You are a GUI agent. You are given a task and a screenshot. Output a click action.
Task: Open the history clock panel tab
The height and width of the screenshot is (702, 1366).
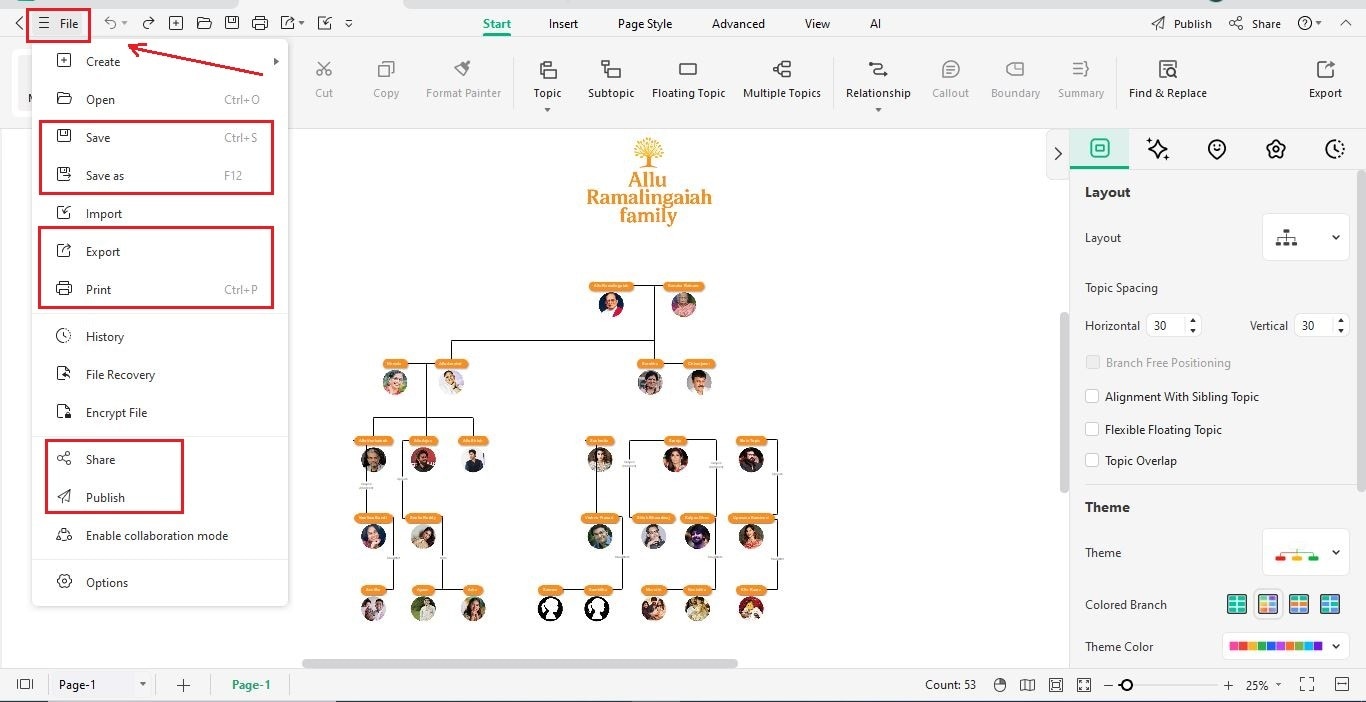click(1334, 149)
